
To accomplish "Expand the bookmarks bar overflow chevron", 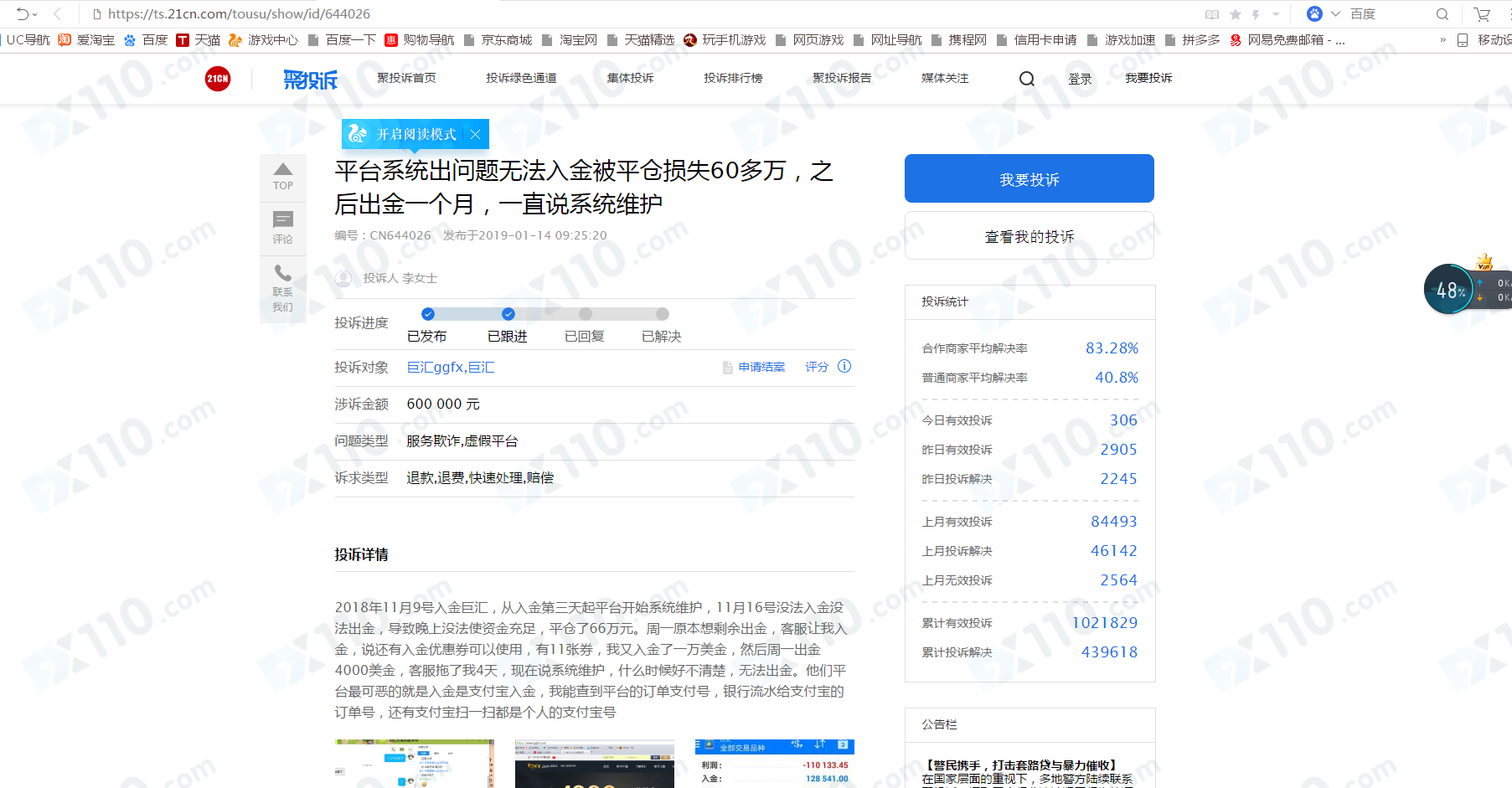I will [1442, 40].
